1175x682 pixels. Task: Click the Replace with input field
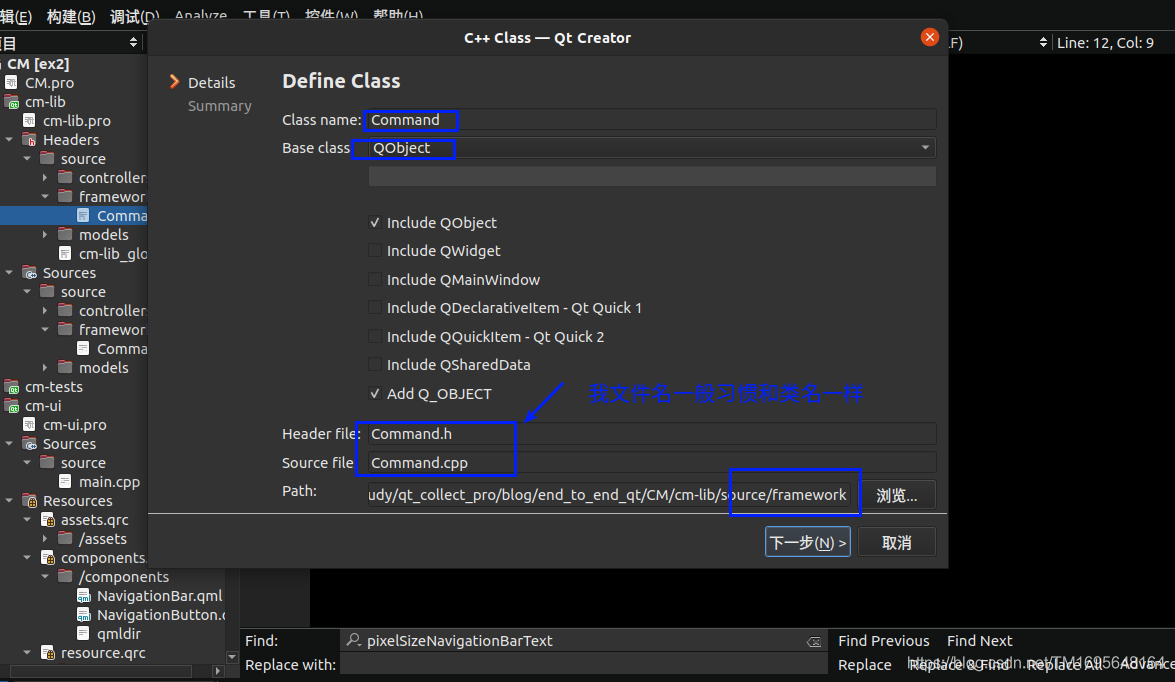(x=583, y=665)
